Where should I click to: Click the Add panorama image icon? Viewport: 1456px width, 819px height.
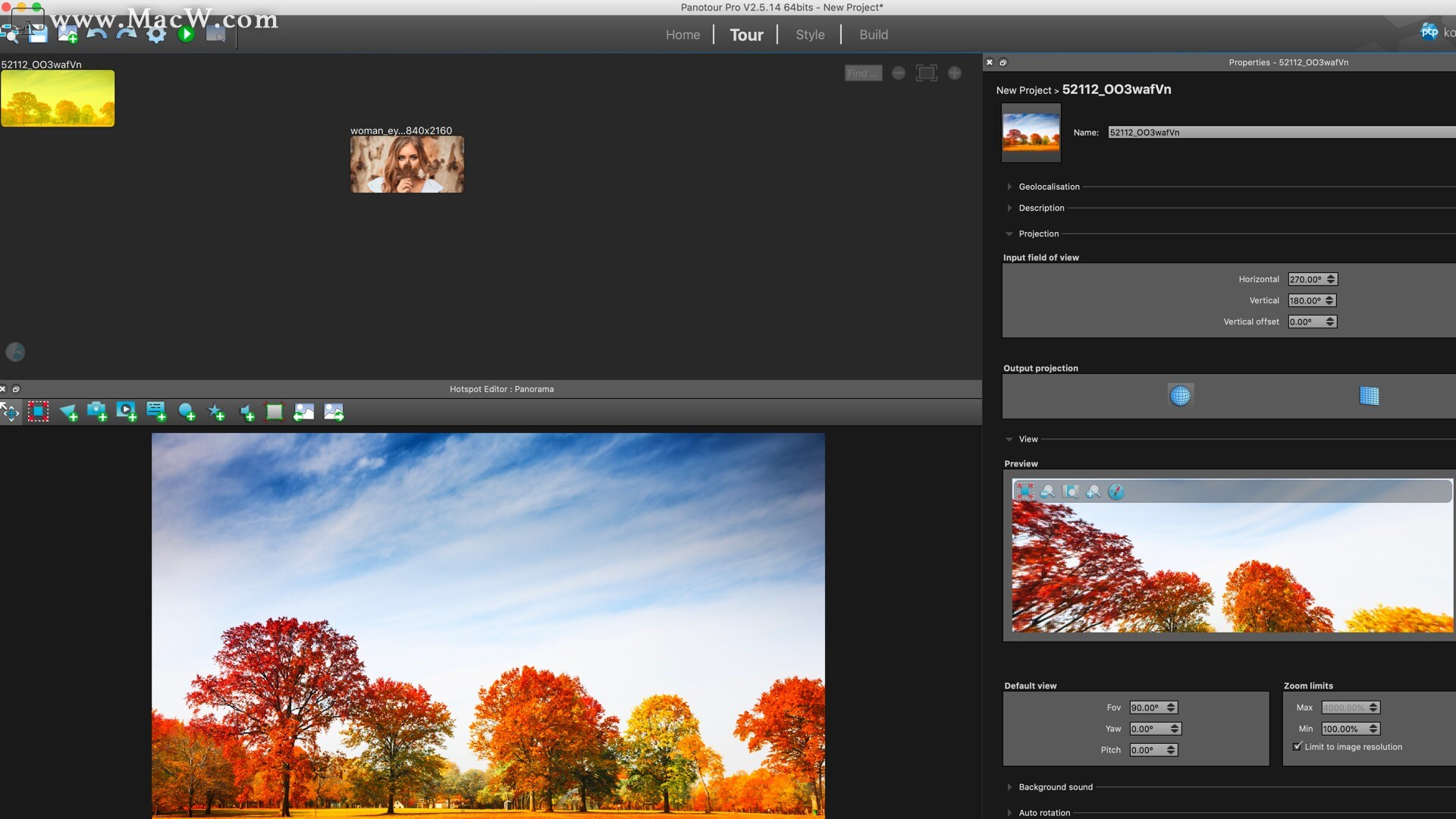tap(67, 34)
